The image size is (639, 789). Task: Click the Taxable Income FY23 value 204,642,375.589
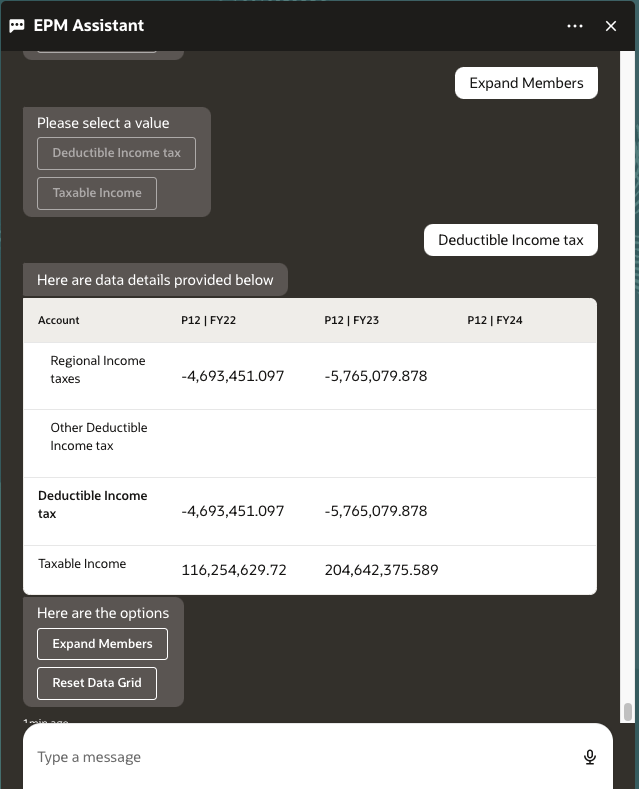pos(381,570)
